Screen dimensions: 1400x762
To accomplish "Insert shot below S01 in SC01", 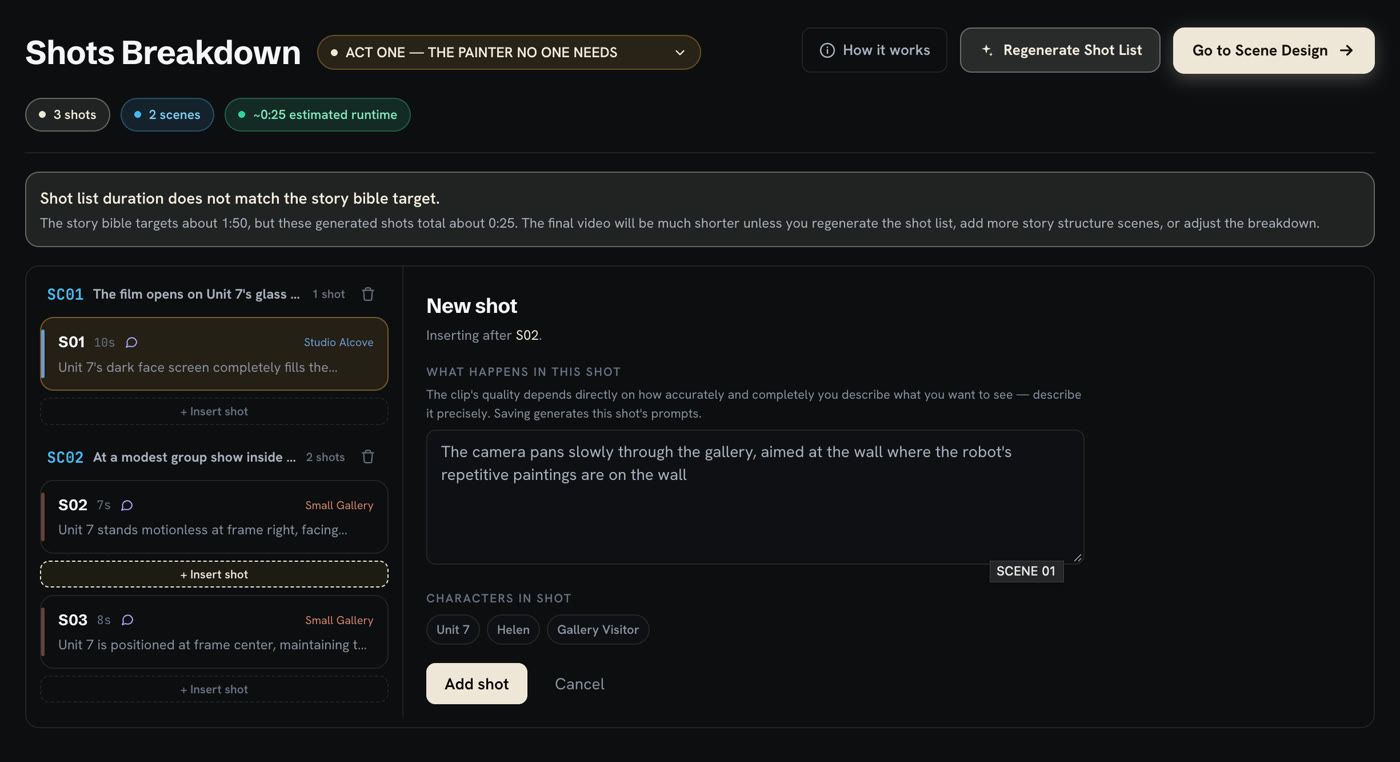I will (214, 411).
